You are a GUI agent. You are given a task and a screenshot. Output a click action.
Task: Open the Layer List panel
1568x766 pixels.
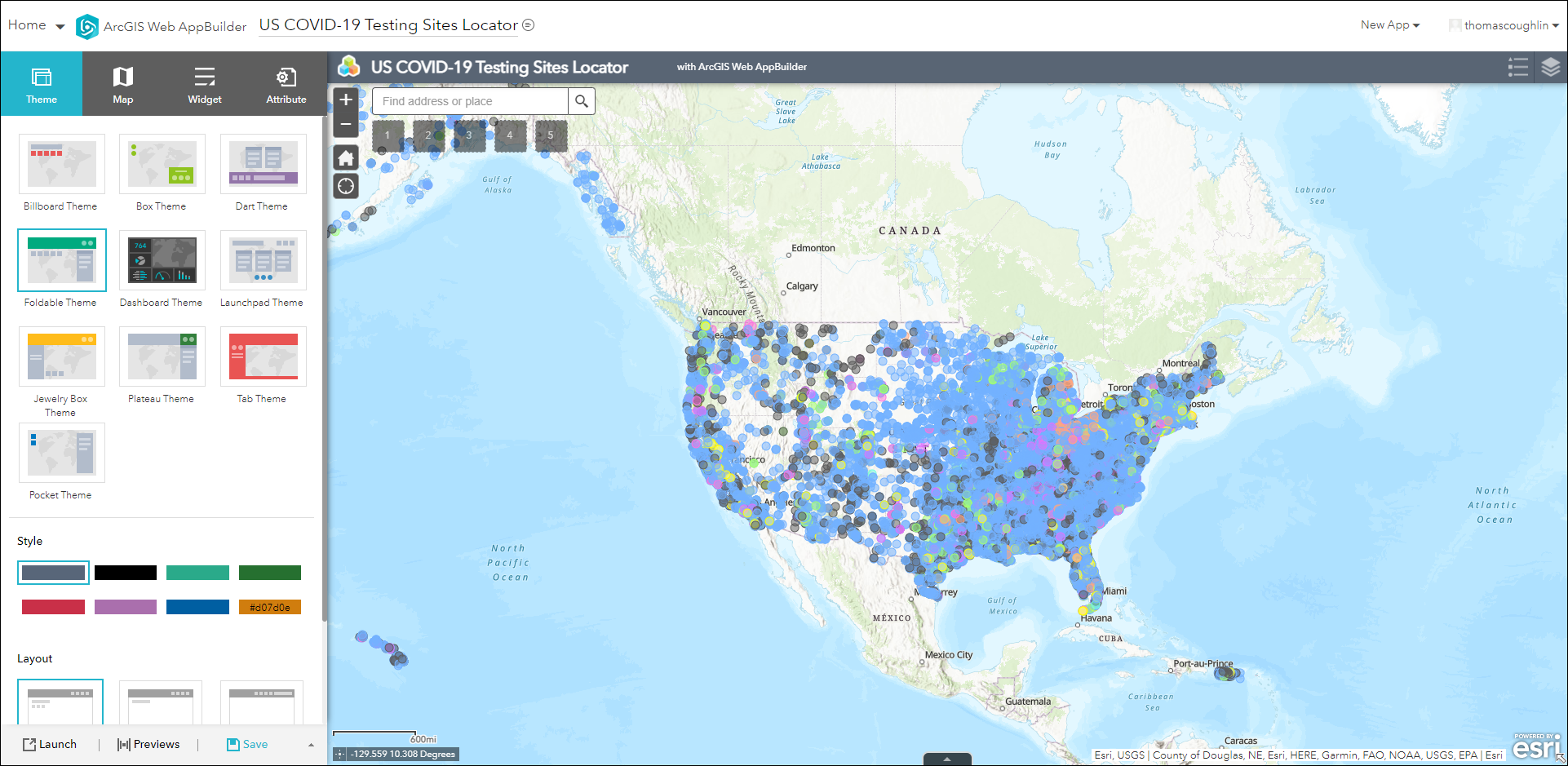(x=1549, y=67)
